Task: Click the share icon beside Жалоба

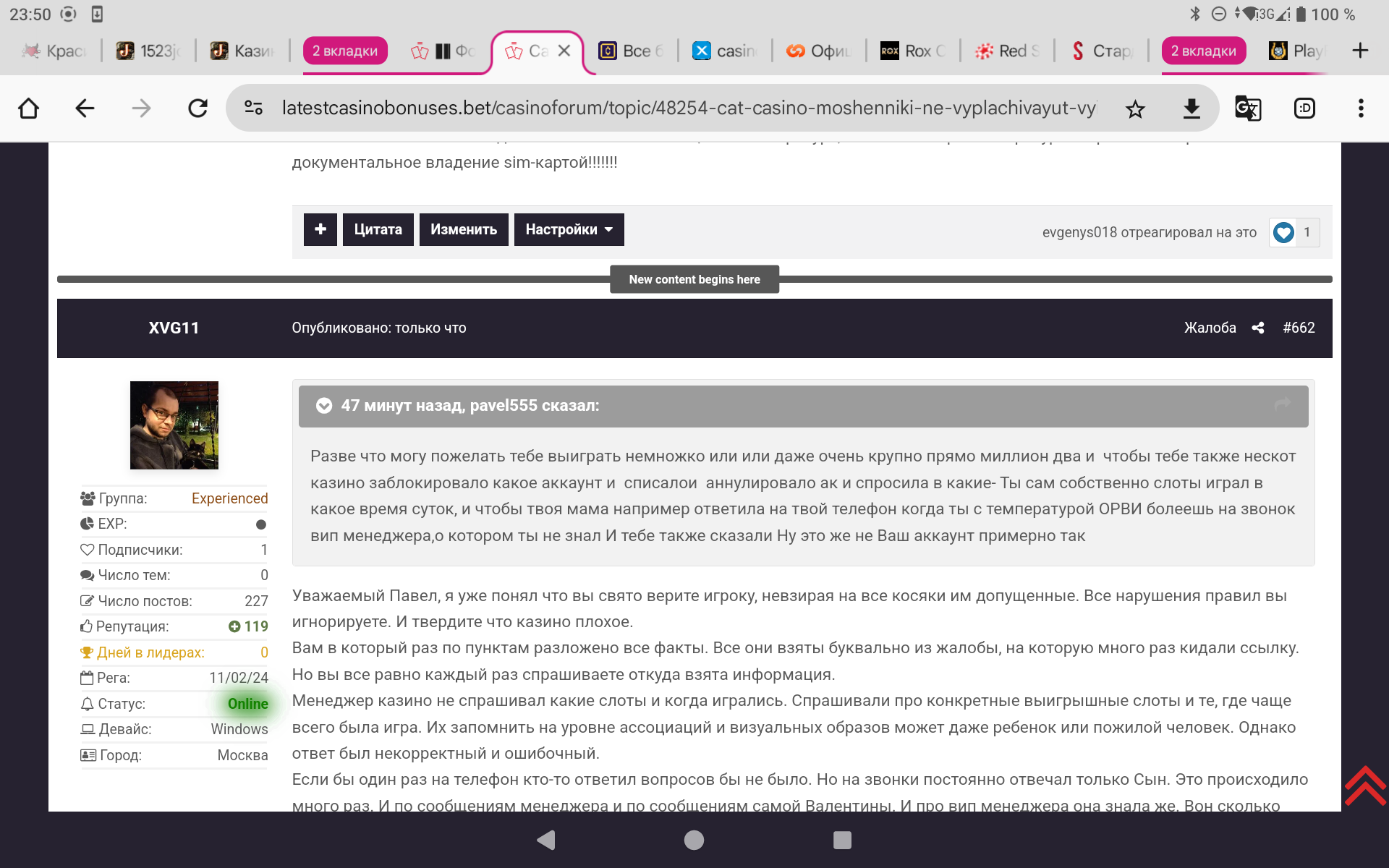Action: (x=1258, y=328)
